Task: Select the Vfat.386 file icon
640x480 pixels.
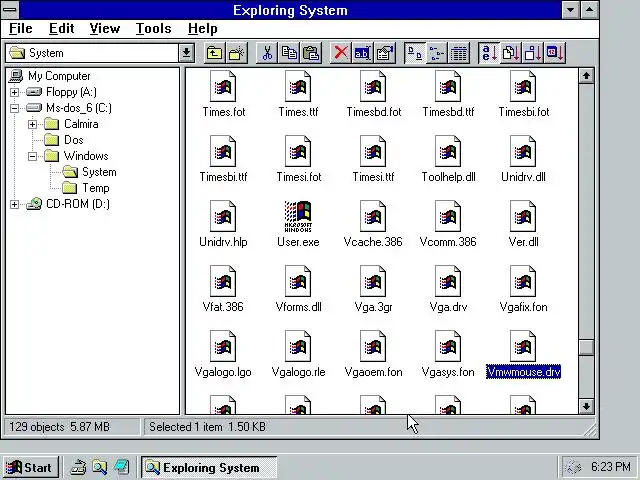Action: (223, 281)
